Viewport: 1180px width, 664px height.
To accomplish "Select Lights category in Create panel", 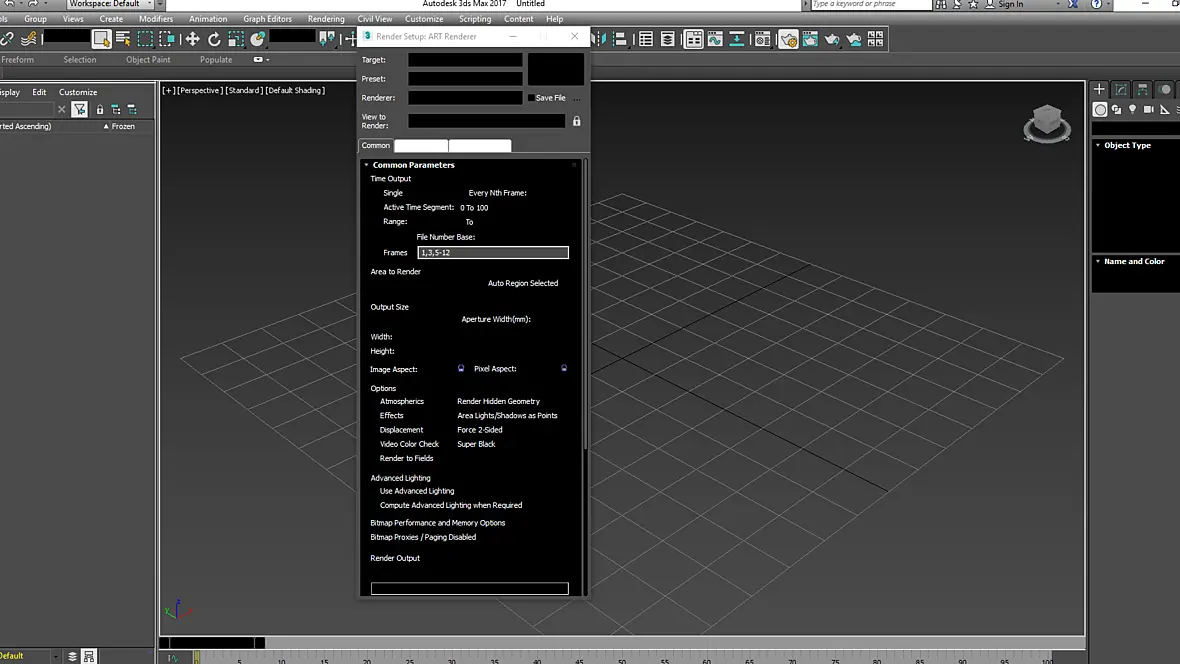I will pyautogui.click(x=1133, y=110).
